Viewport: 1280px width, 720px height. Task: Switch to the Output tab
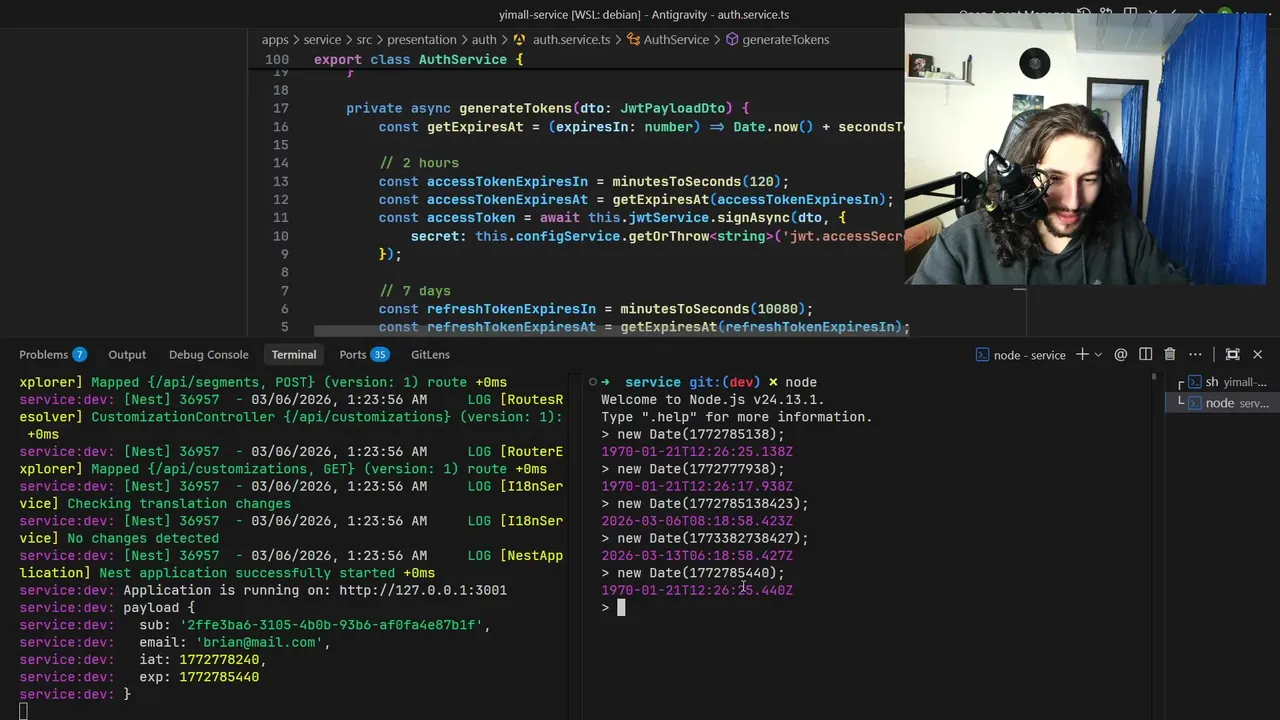pos(127,354)
